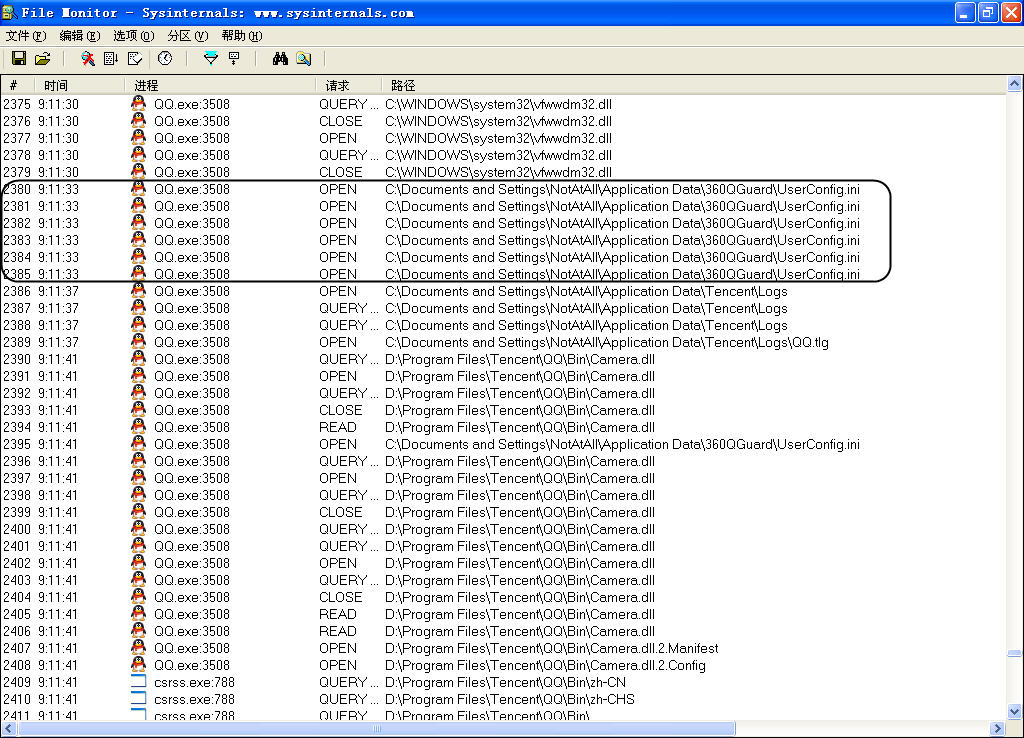
Task: Click the vertical scrollbar down arrow
Action: point(1014,712)
